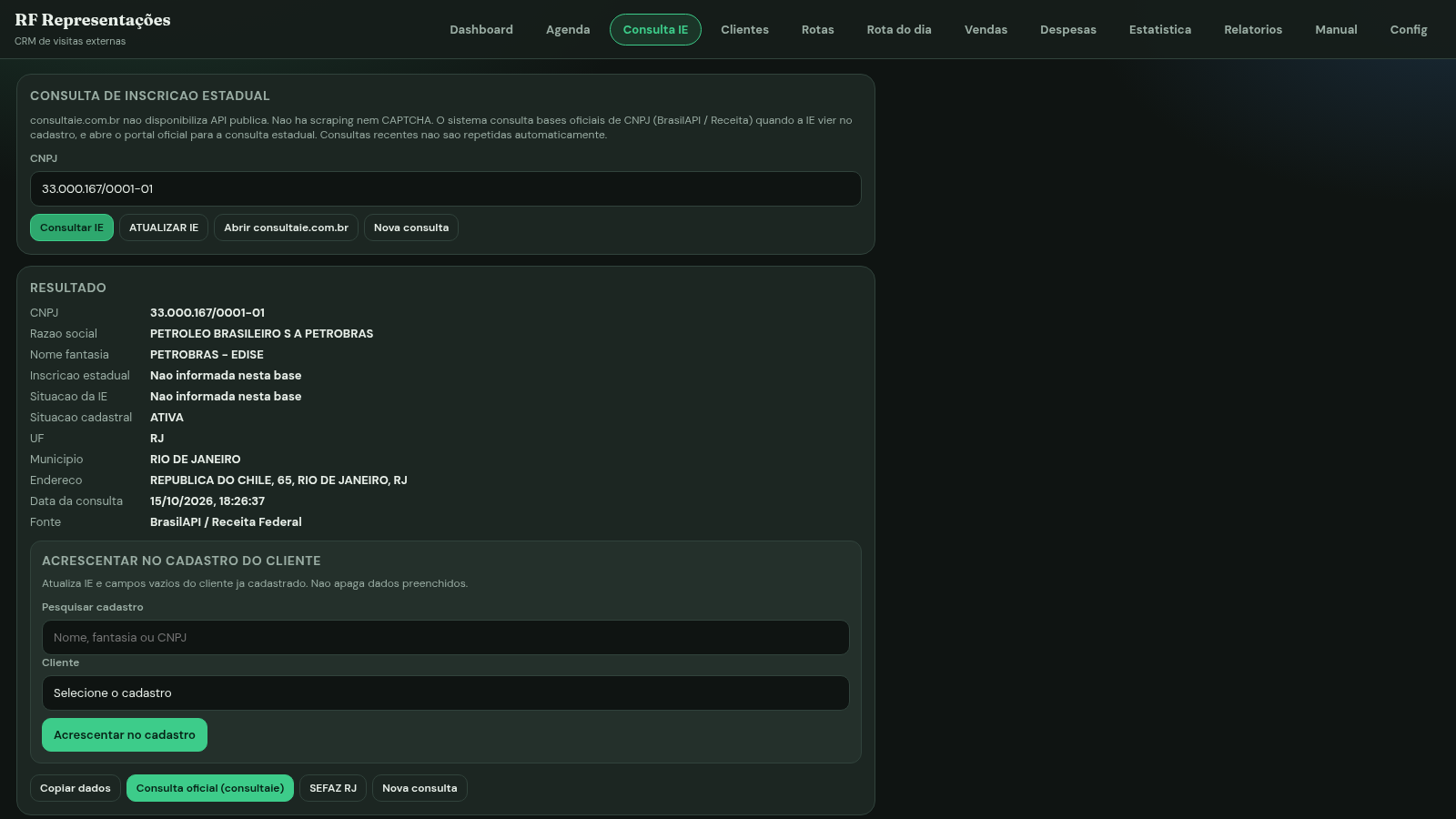1456x819 pixels.
Task: Click the ATUALIZAR IE button
Action: pyautogui.click(x=164, y=227)
